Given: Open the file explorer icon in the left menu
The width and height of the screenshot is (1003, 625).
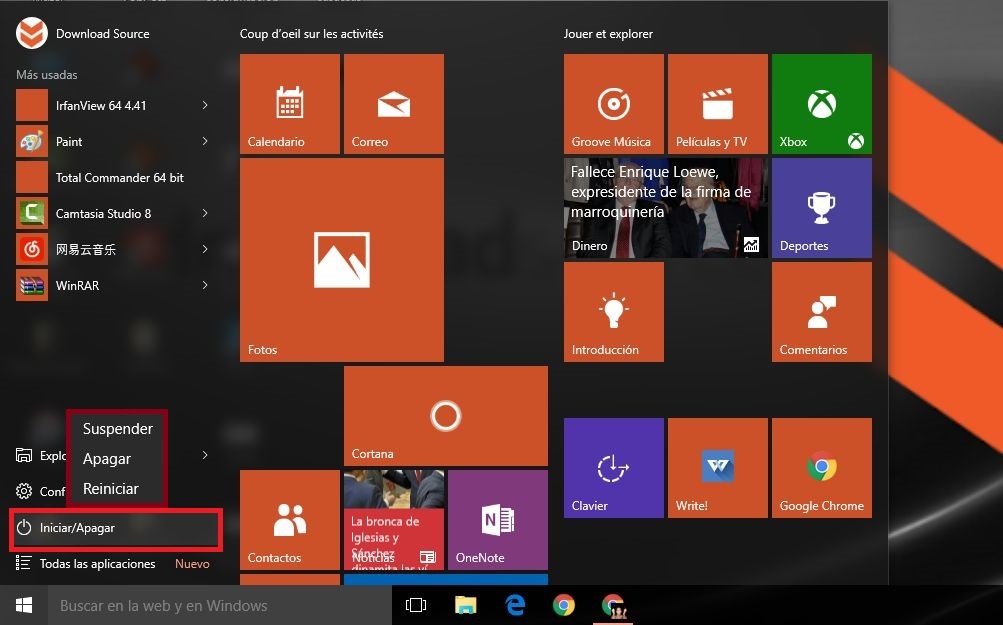Looking at the screenshot, I should (24, 455).
